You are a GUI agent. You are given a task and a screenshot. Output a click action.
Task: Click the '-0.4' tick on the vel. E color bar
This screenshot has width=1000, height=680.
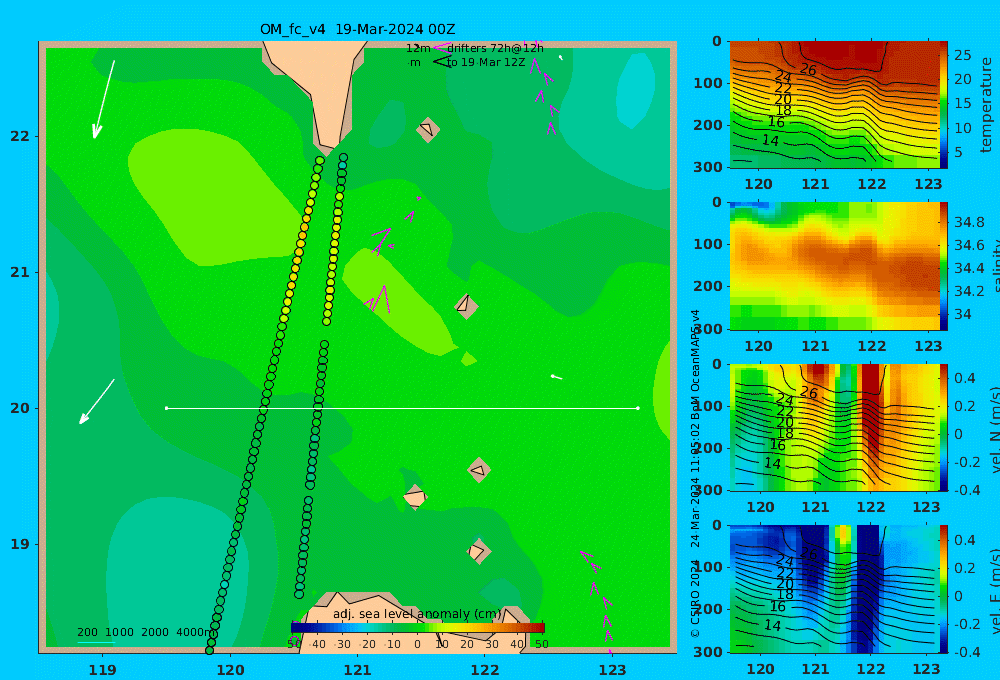(x=966, y=652)
